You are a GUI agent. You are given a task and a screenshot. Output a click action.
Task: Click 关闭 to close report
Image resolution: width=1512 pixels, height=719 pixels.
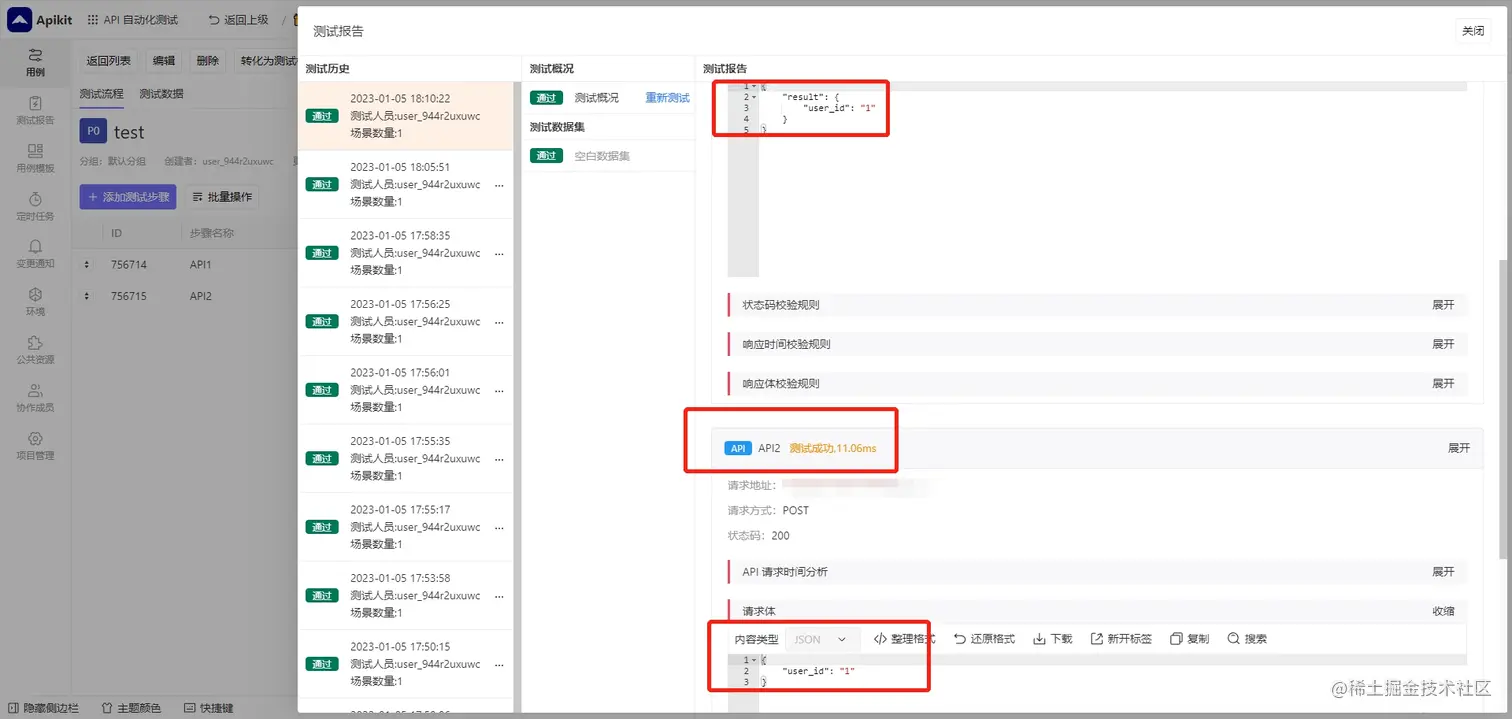[x=1473, y=31]
